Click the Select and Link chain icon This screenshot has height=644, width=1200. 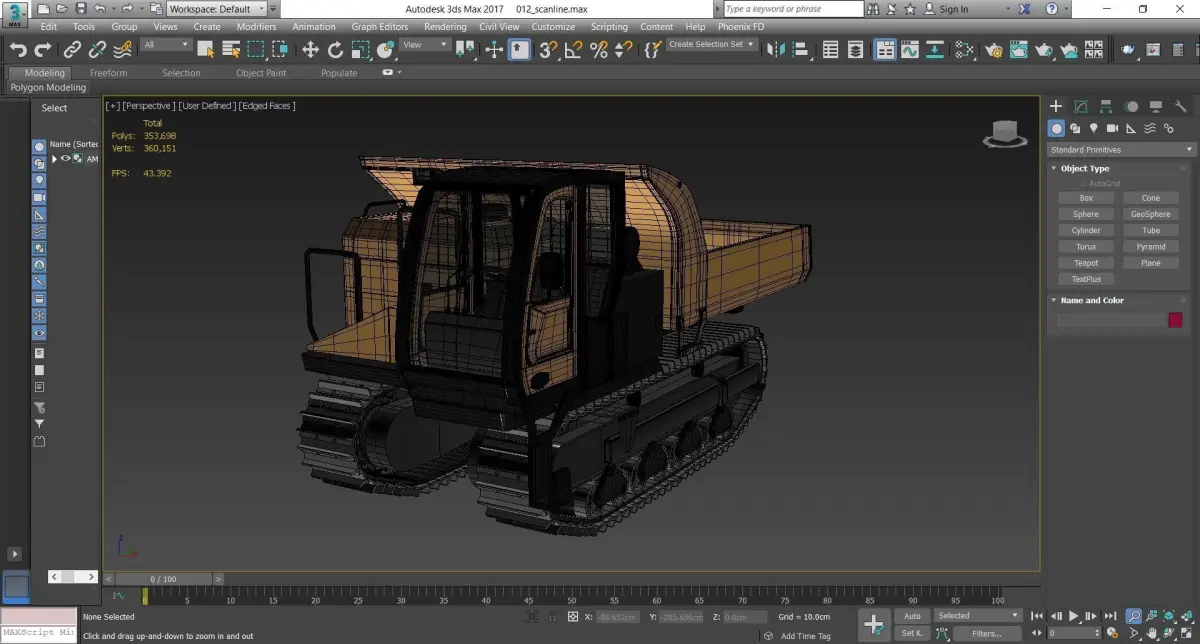tap(72, 49)
